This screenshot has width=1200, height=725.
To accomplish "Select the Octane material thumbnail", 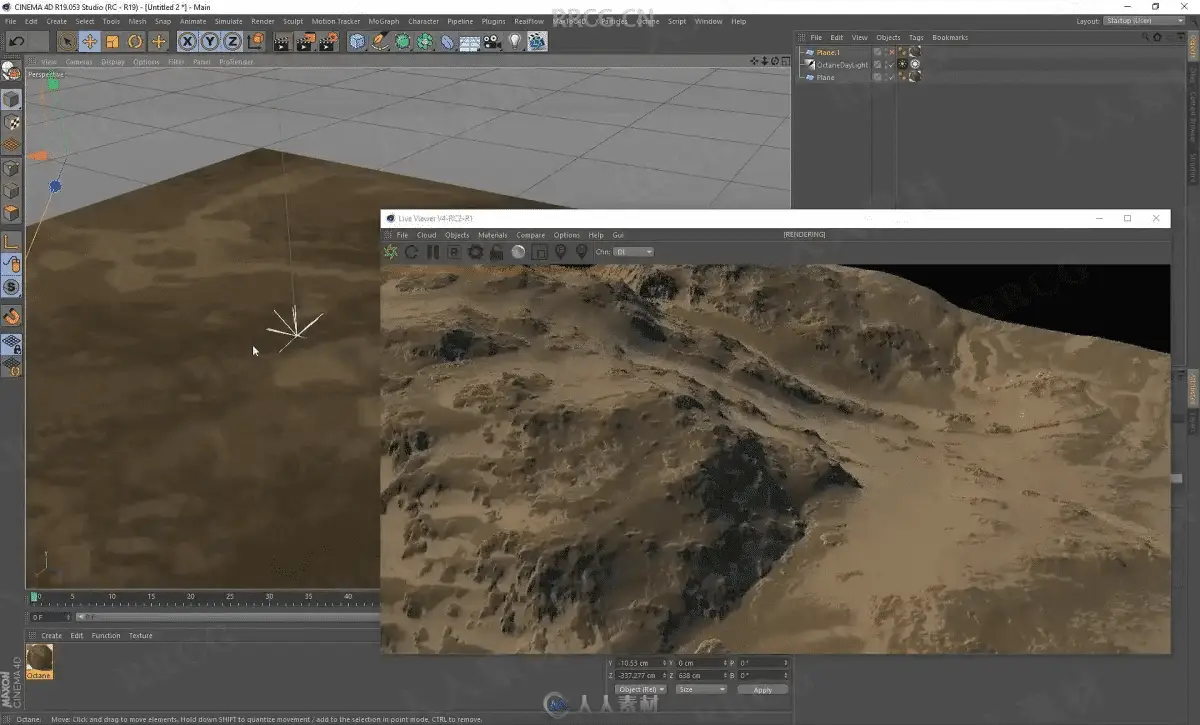I will point(39,659).
